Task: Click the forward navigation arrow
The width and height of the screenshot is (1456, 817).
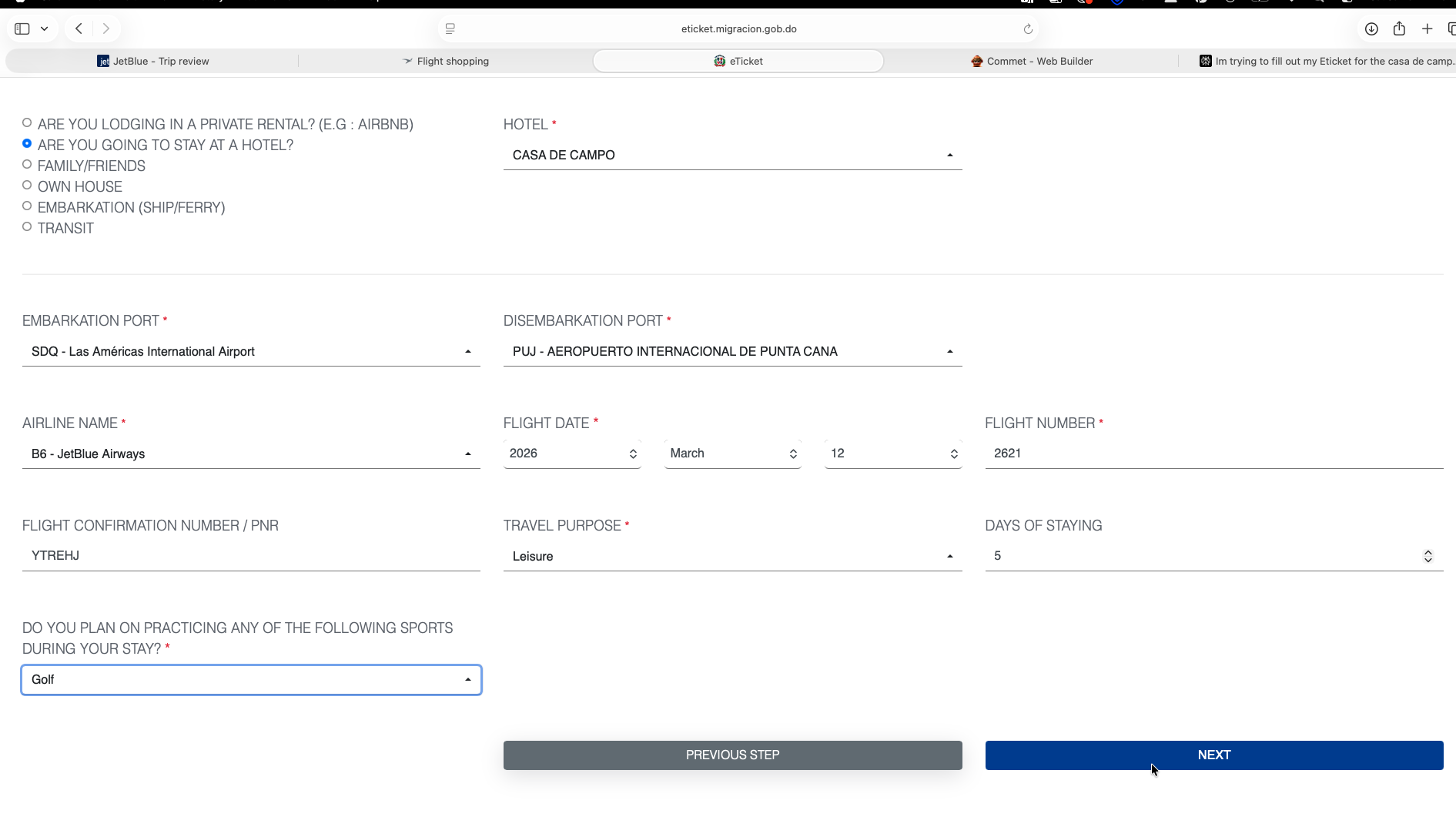Action: 106,28
